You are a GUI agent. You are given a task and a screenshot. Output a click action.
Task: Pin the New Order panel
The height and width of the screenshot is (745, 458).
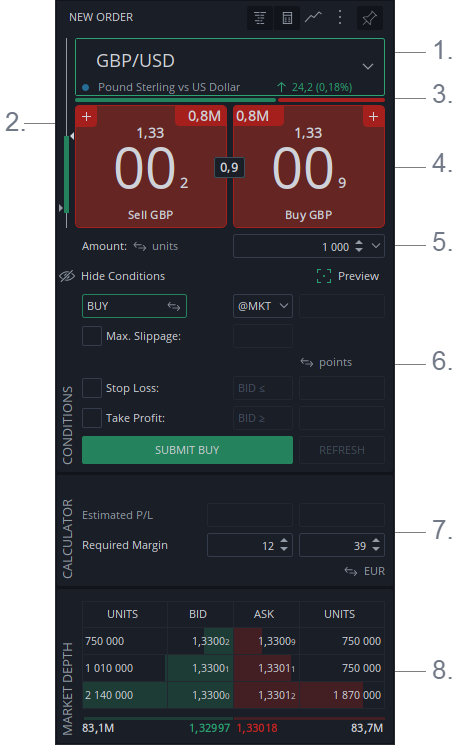[x=369, y=18]
